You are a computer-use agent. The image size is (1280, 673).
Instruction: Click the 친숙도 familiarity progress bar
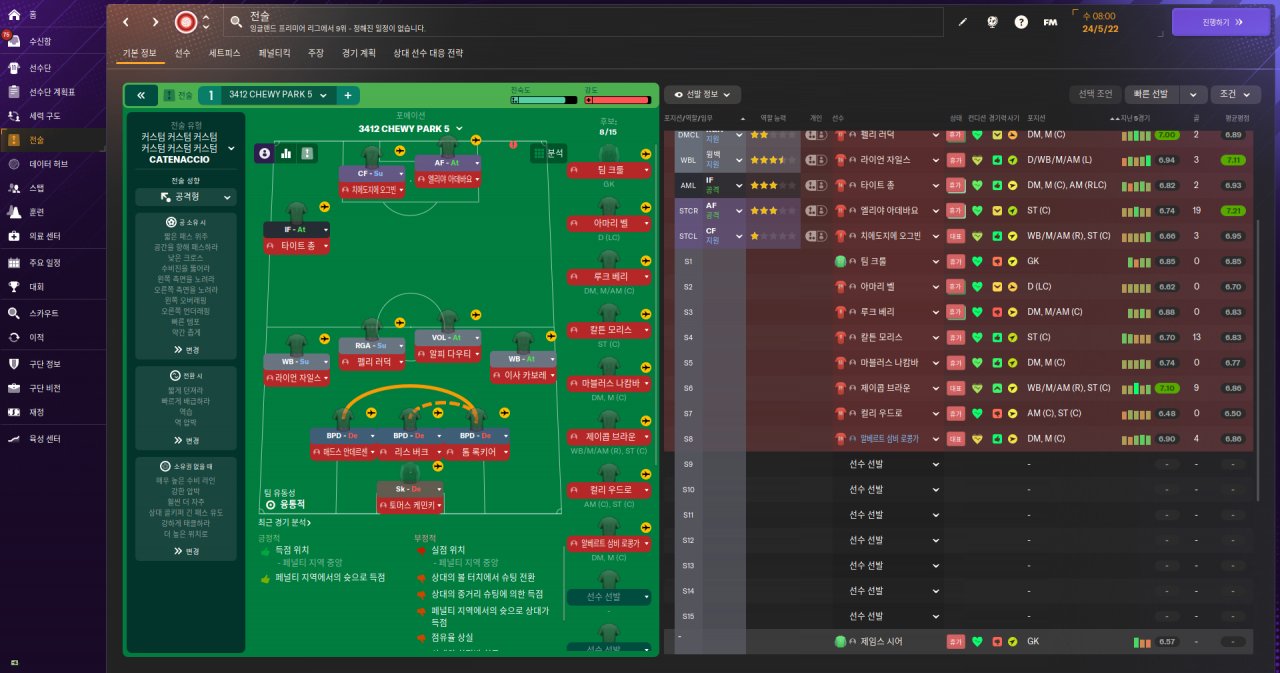tap(543, 100)
